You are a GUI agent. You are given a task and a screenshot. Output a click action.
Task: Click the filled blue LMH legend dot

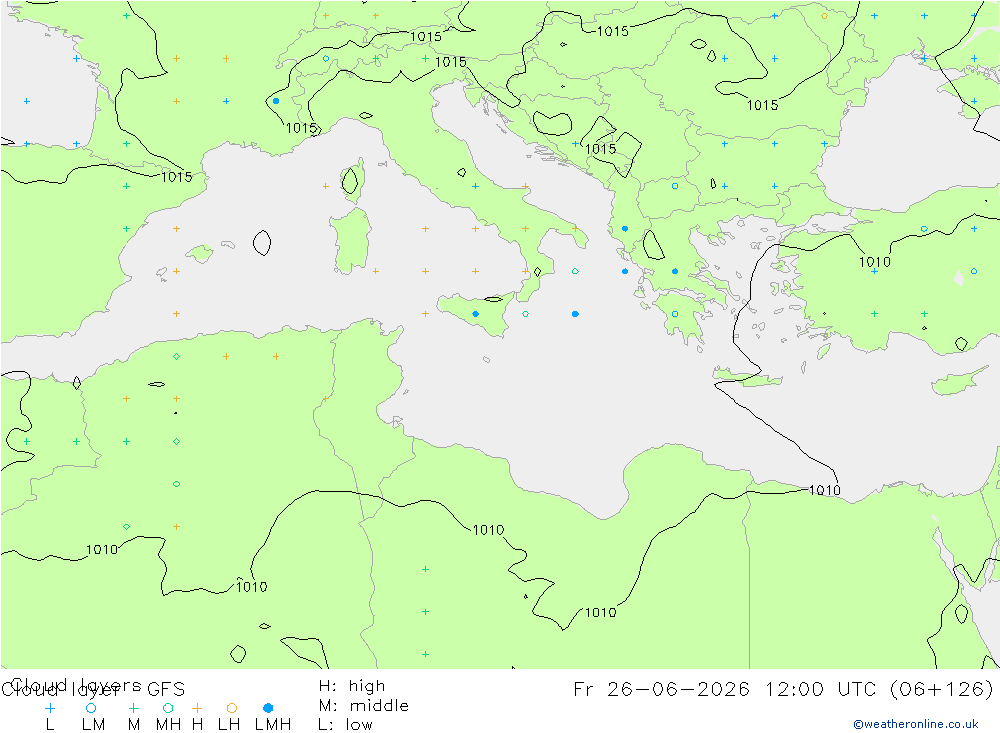268,707
